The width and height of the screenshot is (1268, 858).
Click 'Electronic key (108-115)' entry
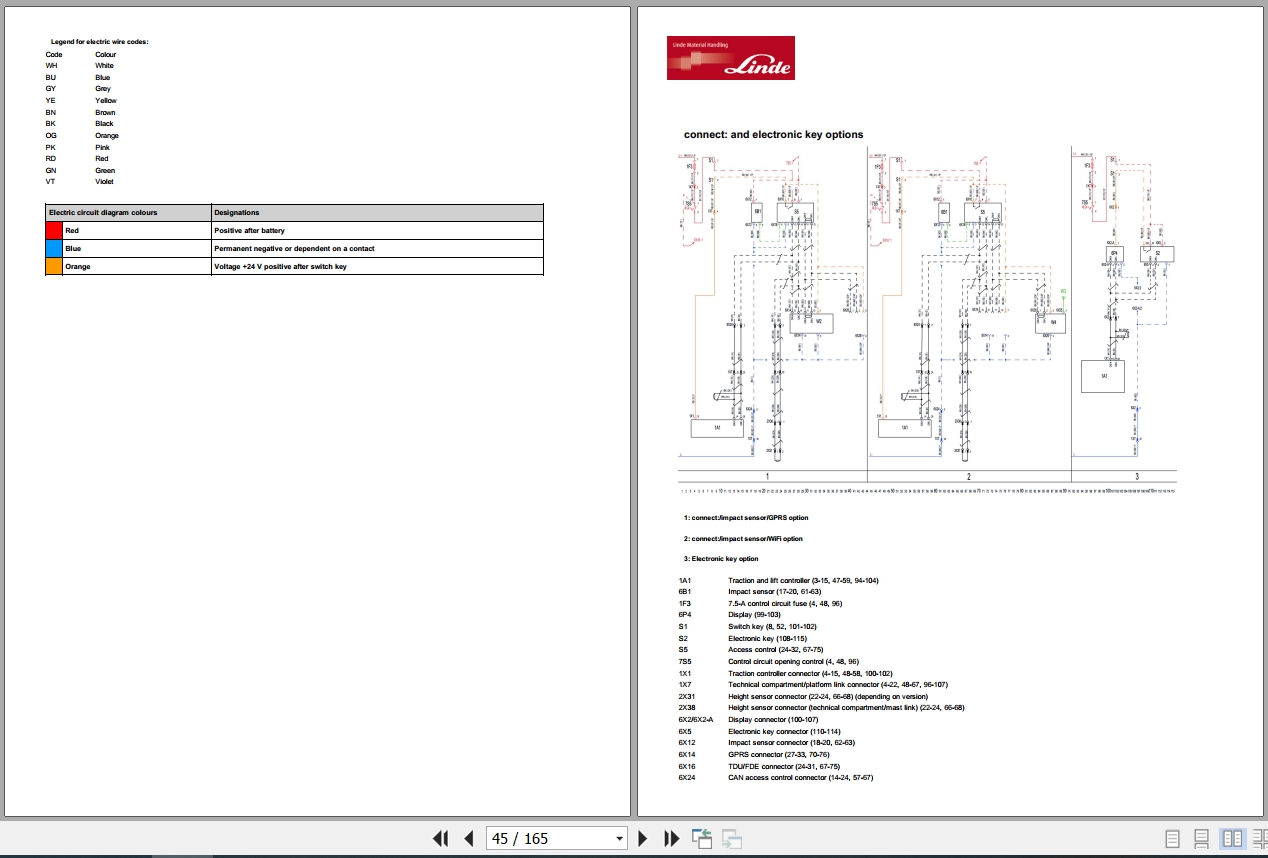pos(767,638)
